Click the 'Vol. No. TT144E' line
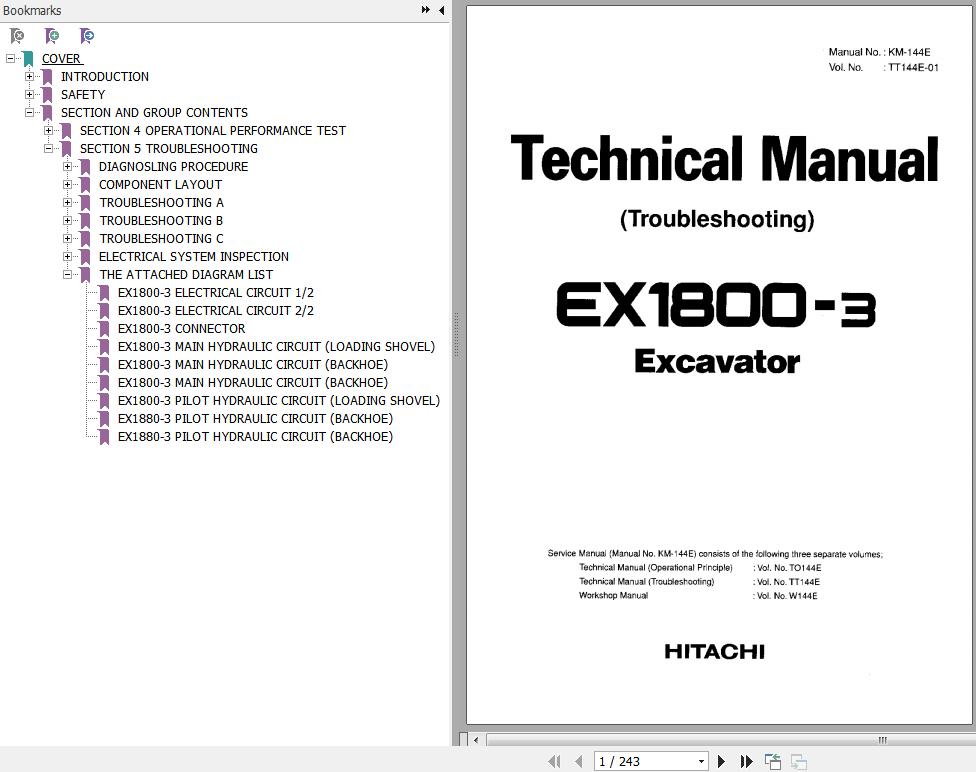Image resolution: width=976 pixels, height=772 pixels. point(788,582)
